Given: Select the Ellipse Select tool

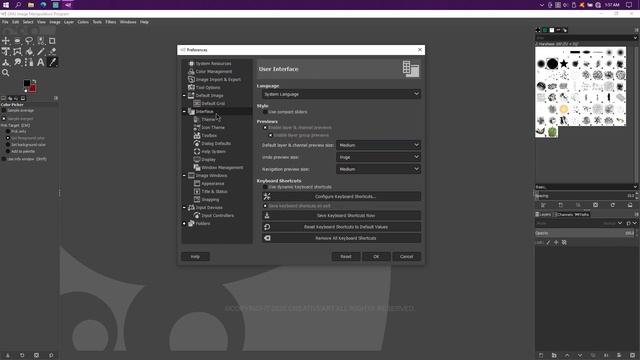Looking at the screenshot, I should click(17, 41).
